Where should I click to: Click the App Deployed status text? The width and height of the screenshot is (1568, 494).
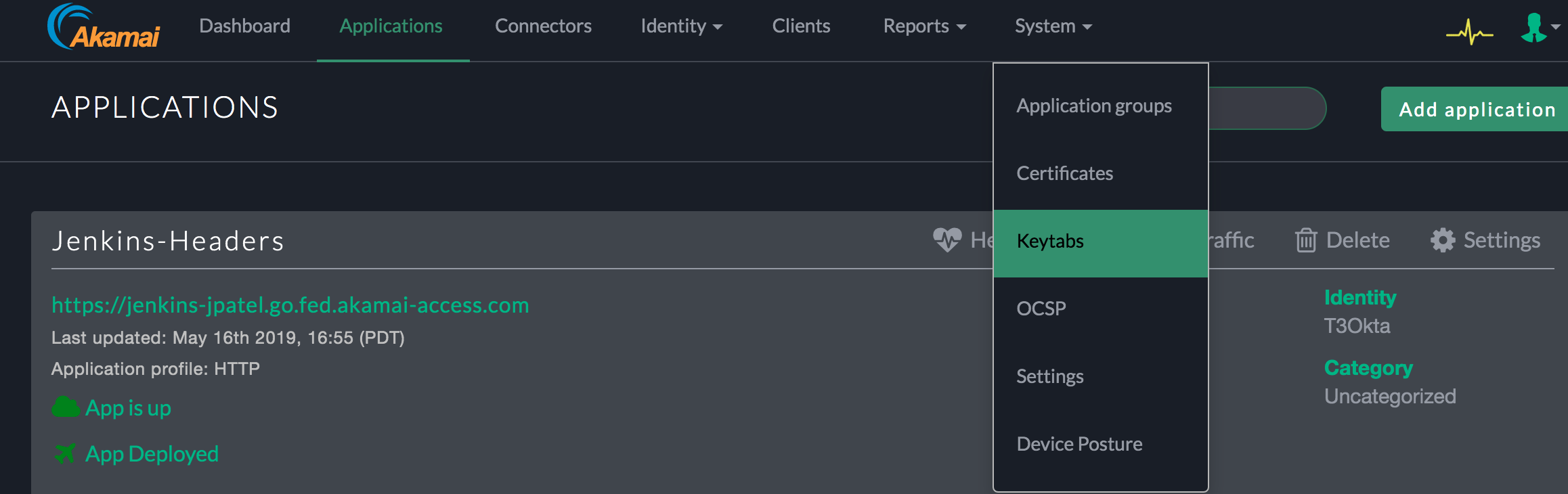point(152,454)
